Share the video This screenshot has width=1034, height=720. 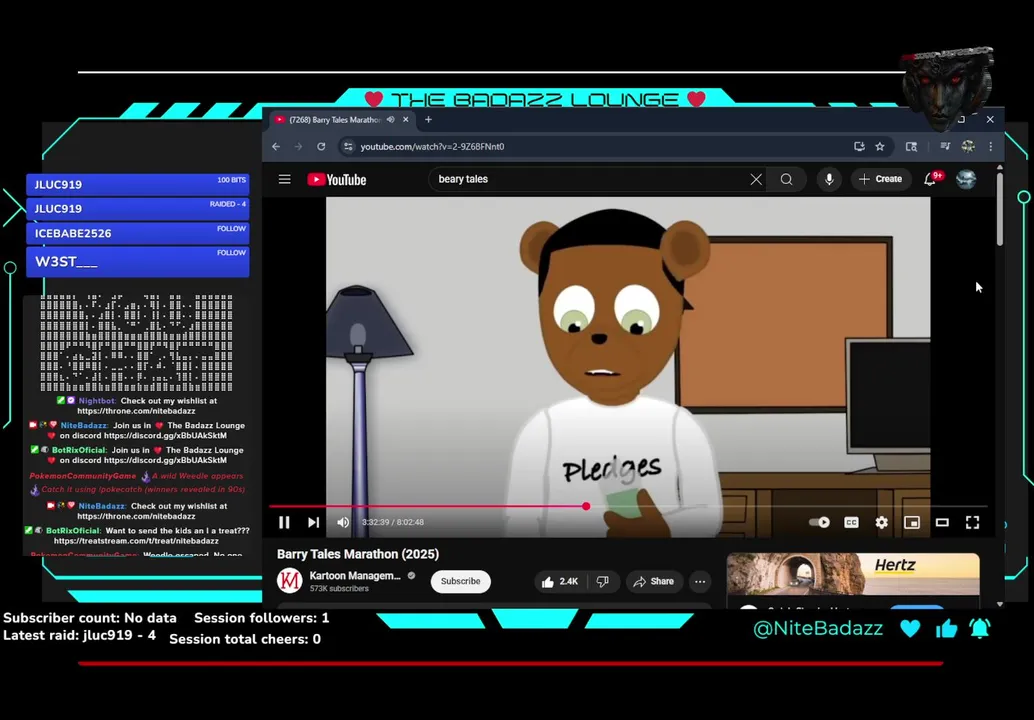pos(654,582)
